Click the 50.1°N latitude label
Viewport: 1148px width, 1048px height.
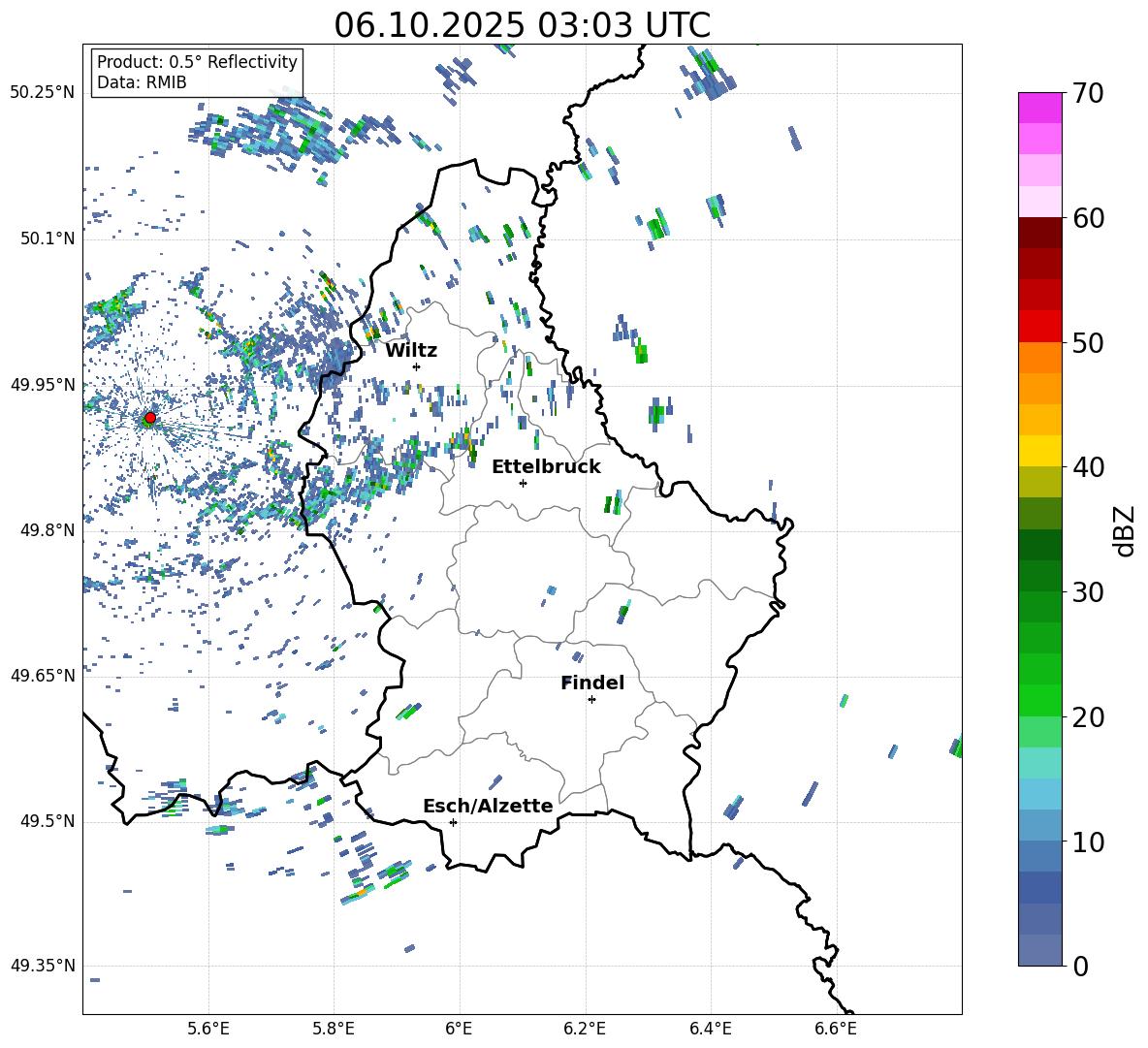pos(48,239)
